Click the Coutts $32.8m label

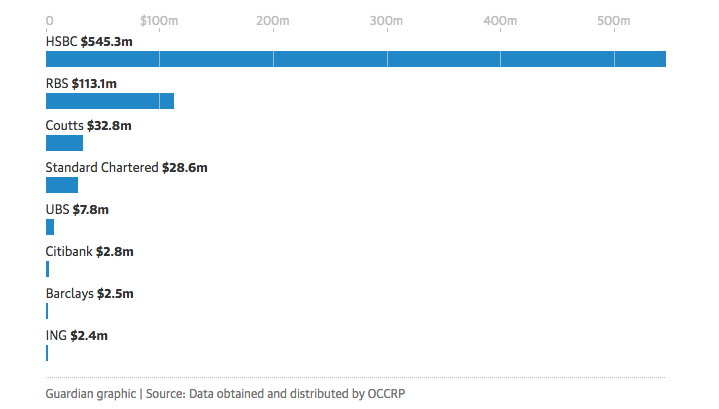88,126
